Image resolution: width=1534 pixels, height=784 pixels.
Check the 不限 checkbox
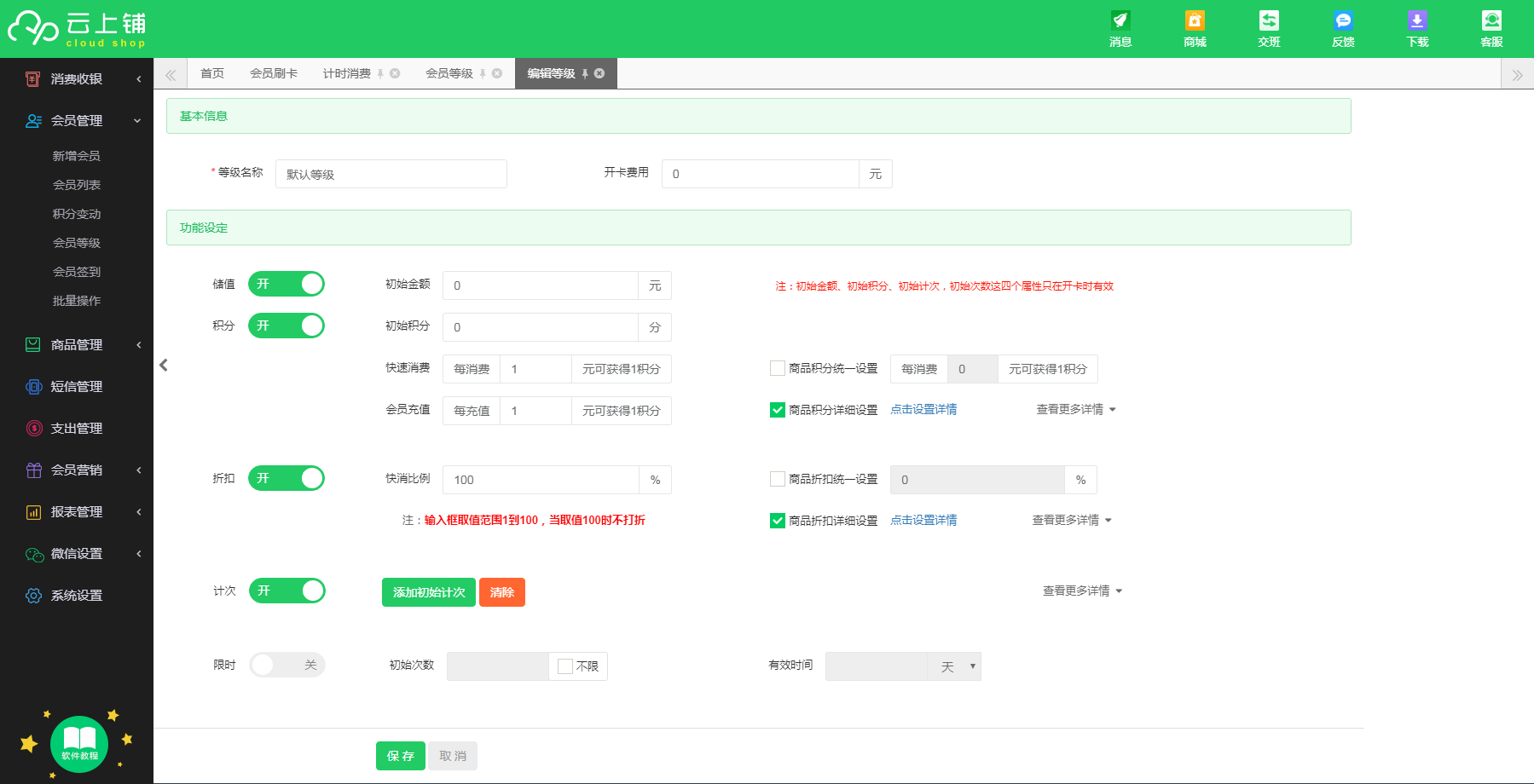click(565, 666)
